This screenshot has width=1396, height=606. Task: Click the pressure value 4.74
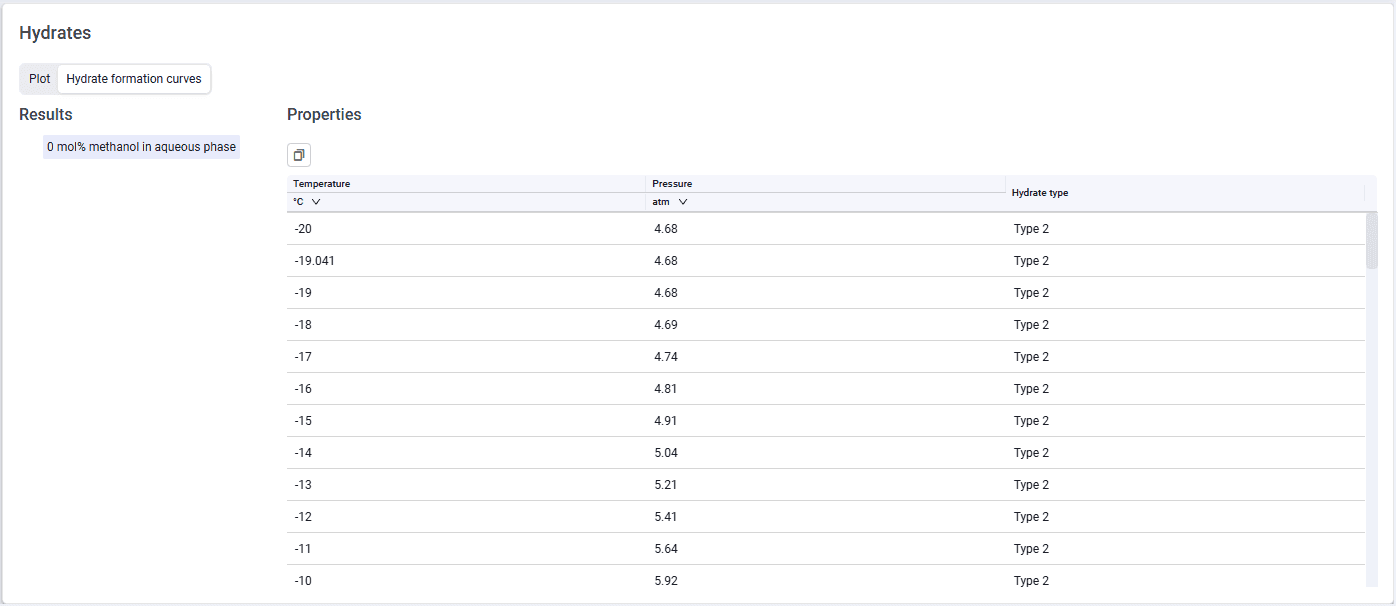[826, 357]
